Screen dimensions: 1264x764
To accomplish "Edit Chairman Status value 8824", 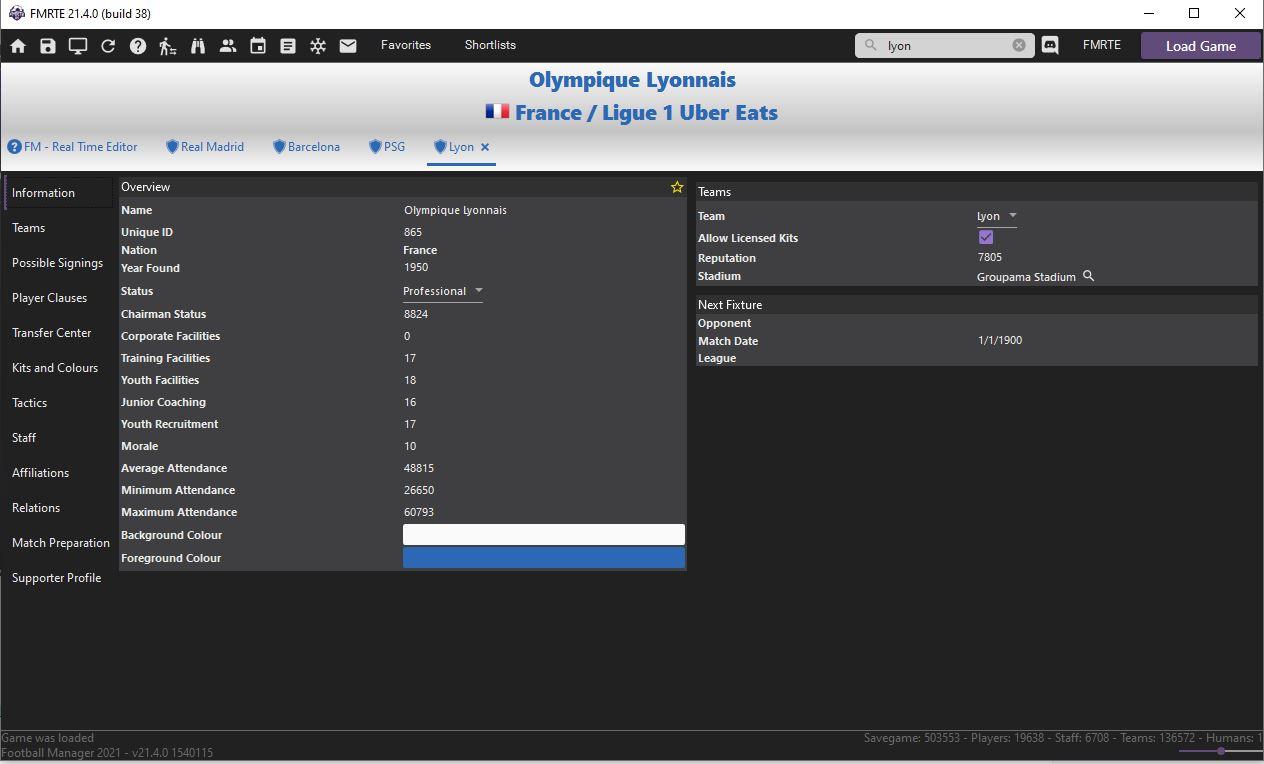I will [416, 314].
